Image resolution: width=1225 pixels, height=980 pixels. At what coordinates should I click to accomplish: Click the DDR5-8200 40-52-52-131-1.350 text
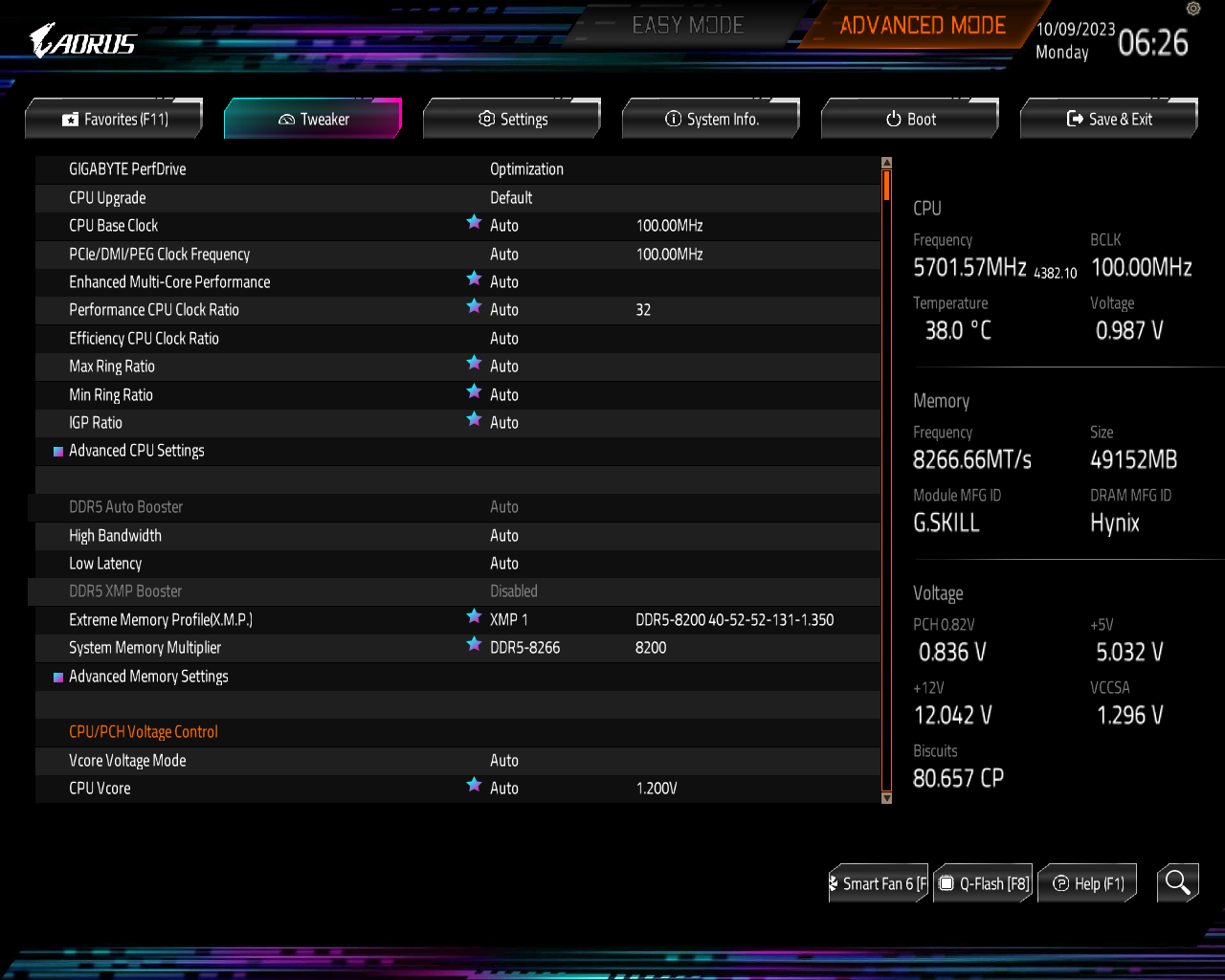tap(735, 620)
